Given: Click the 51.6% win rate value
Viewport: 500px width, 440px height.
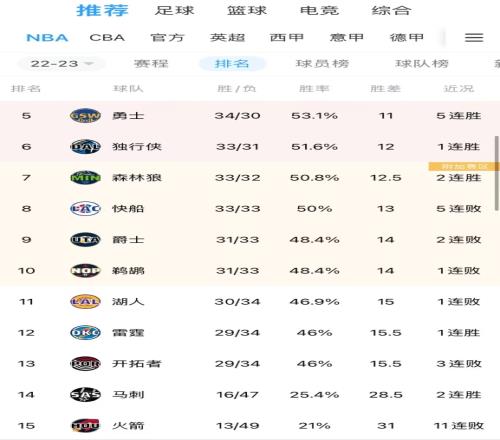Looking at the screenshot, I should (x=314, y=147).
